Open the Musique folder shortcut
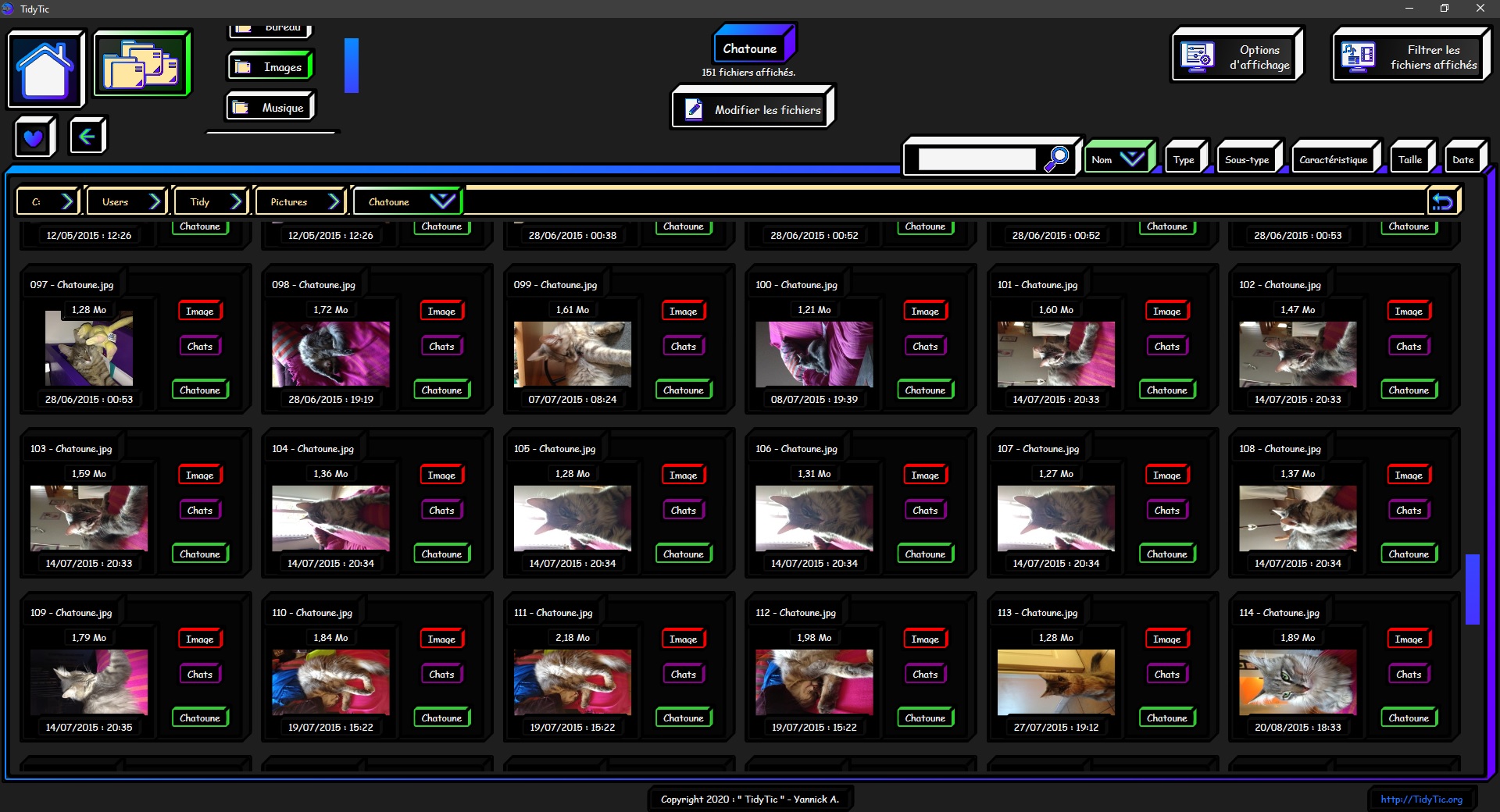The image size is (1500, 812). (x=270, y=107)
